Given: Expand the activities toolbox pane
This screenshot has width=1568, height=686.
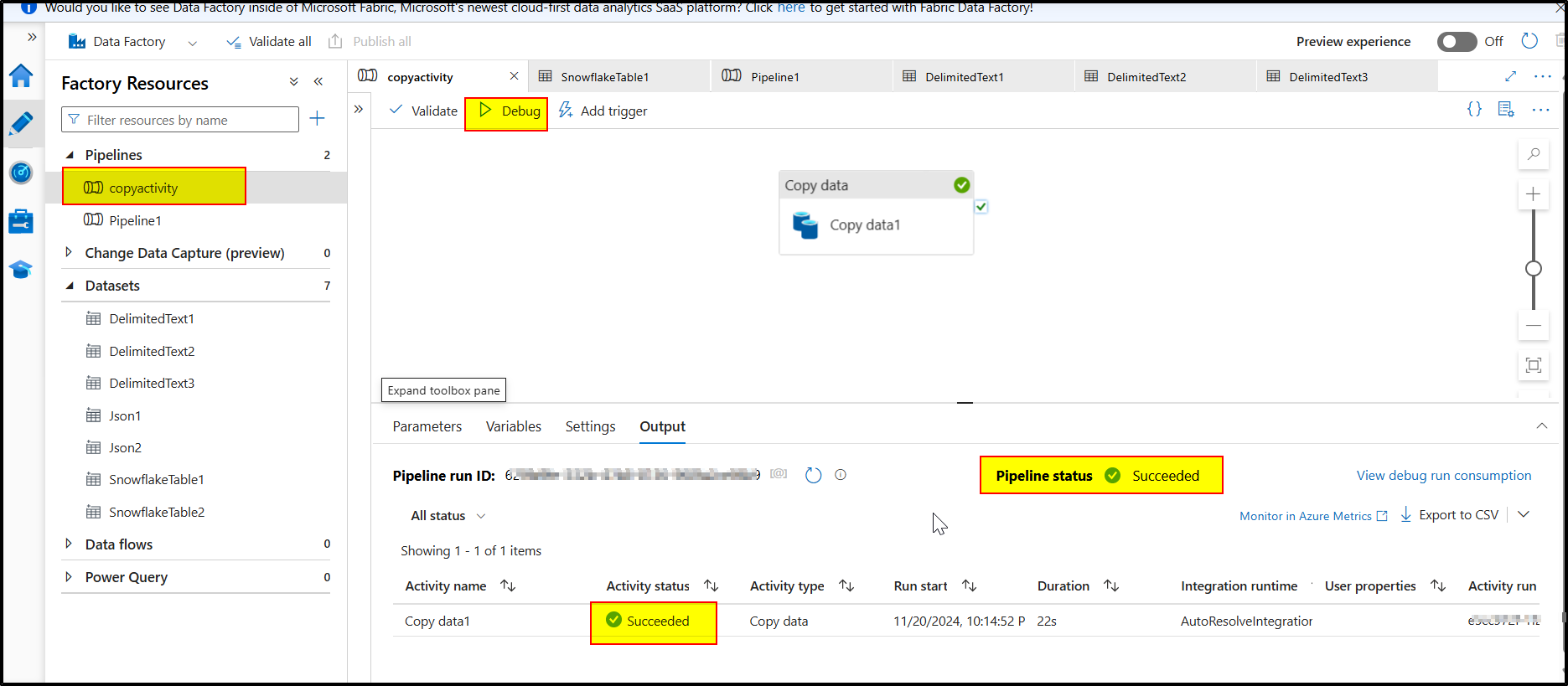Looking at the screenshot, I should coord(359,109).
